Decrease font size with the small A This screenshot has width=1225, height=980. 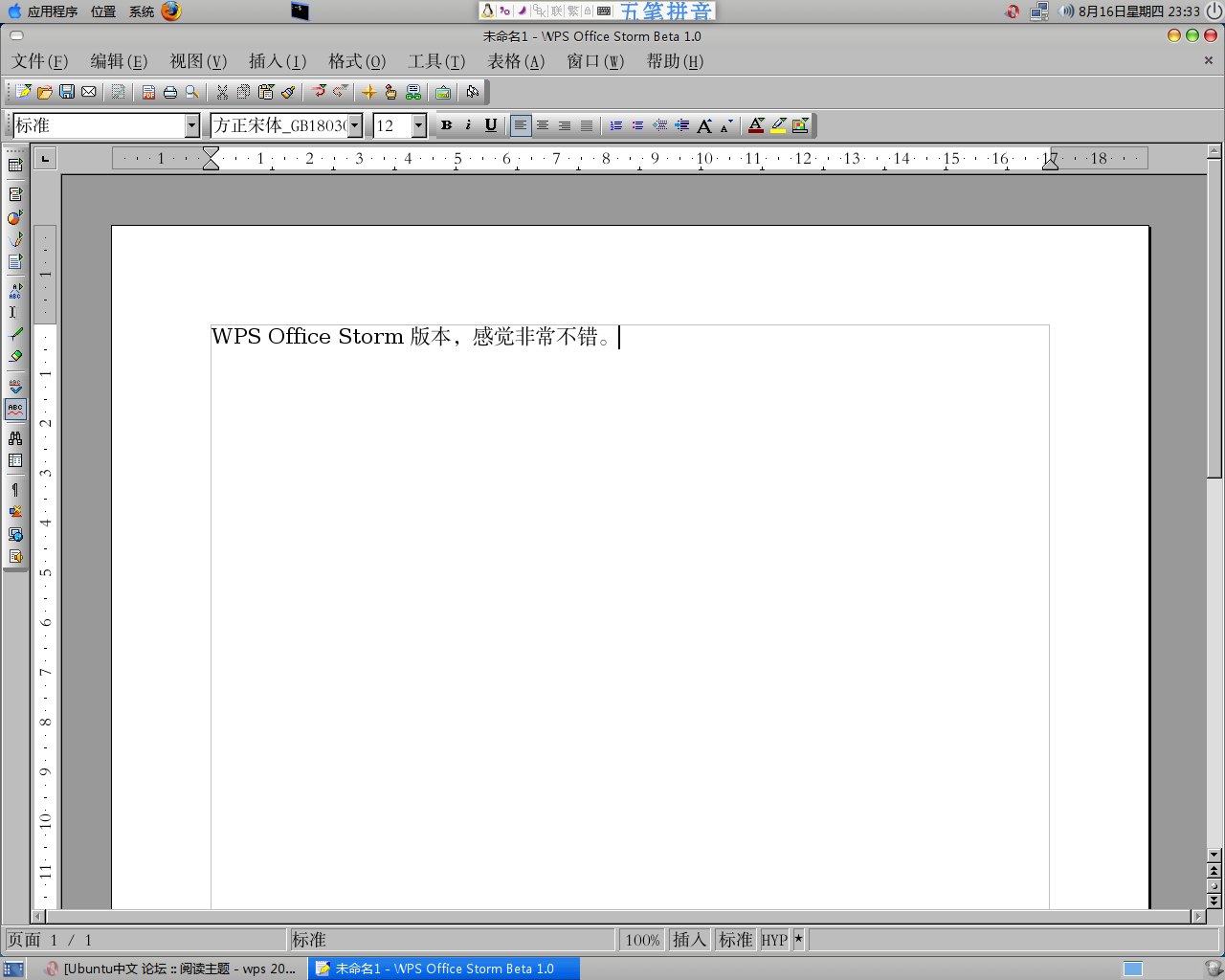[725, 125]
